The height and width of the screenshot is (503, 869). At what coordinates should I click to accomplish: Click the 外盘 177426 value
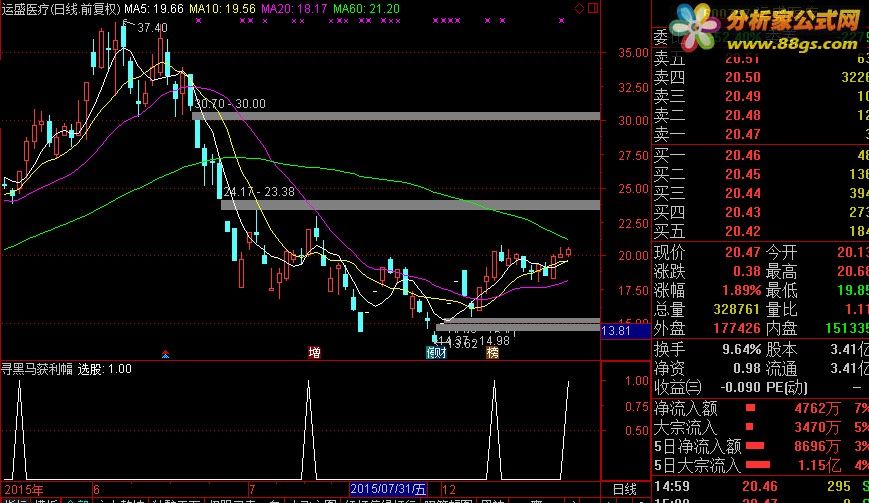point(737,328)
